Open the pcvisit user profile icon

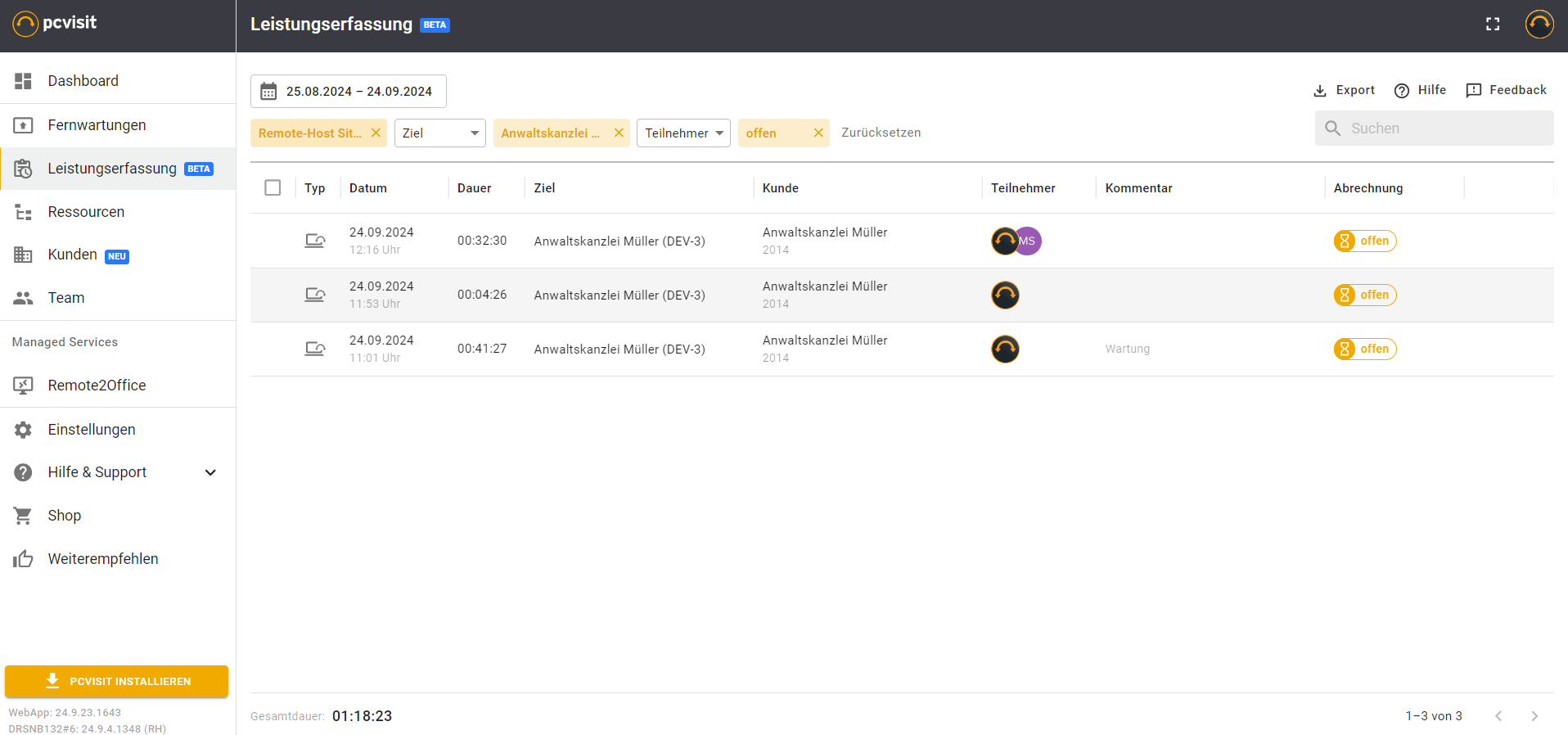(1539, 25)
